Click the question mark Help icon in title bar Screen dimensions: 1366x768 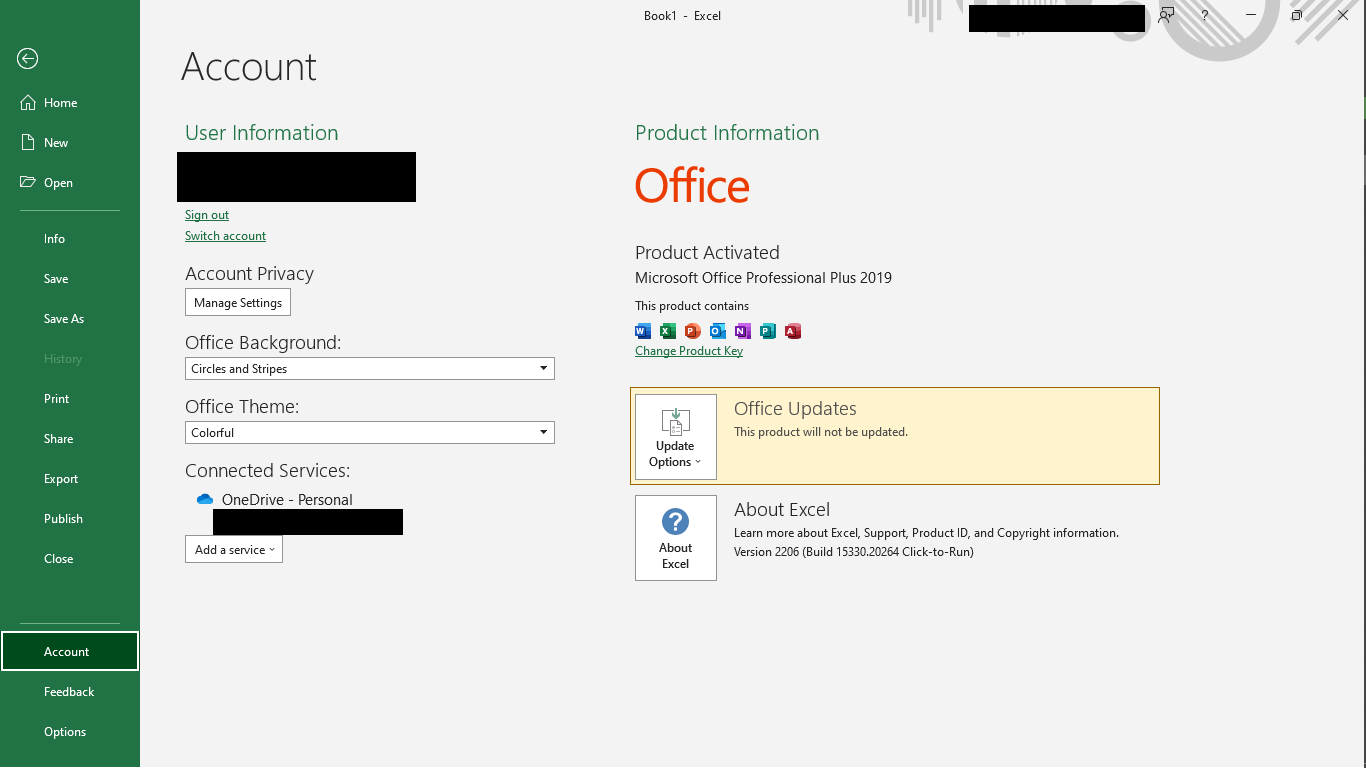(1205, 15)
